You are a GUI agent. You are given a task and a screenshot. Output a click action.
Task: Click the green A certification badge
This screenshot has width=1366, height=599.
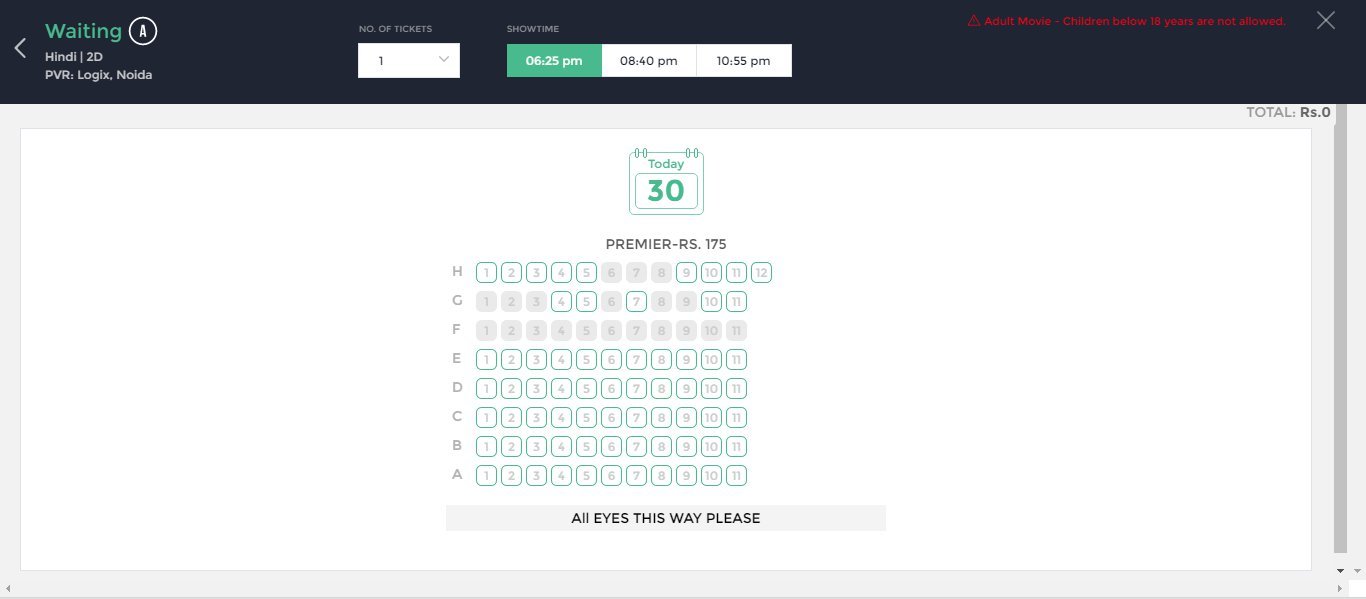pos(141,30)
